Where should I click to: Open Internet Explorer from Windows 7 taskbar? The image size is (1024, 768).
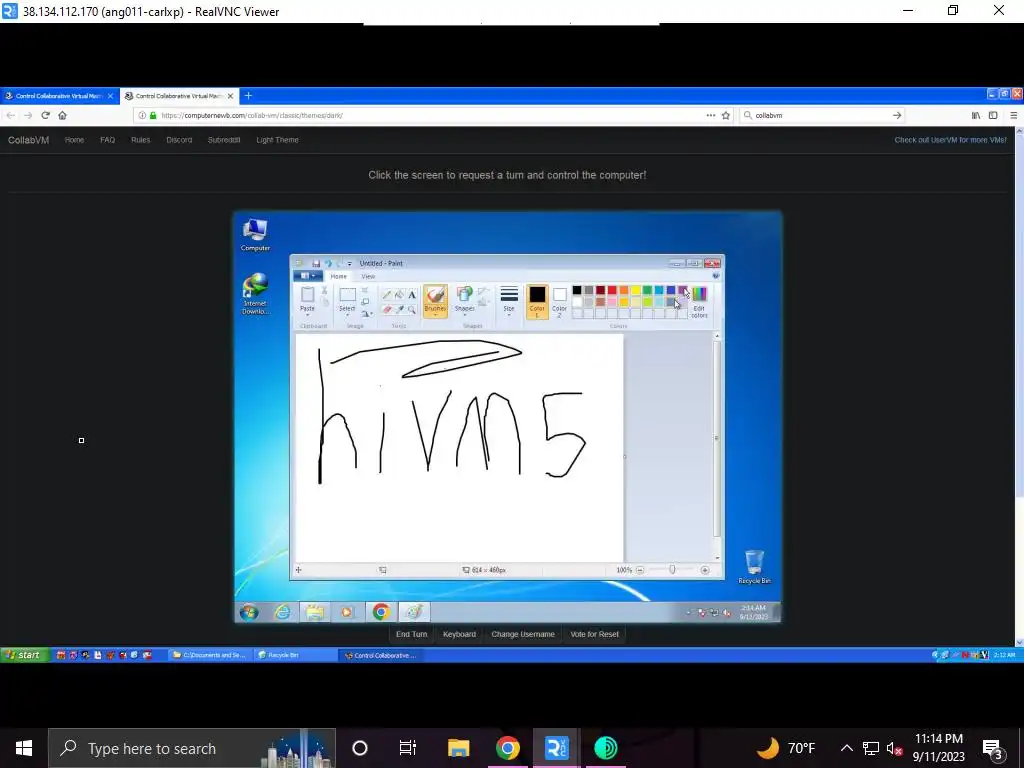(283, 612)
